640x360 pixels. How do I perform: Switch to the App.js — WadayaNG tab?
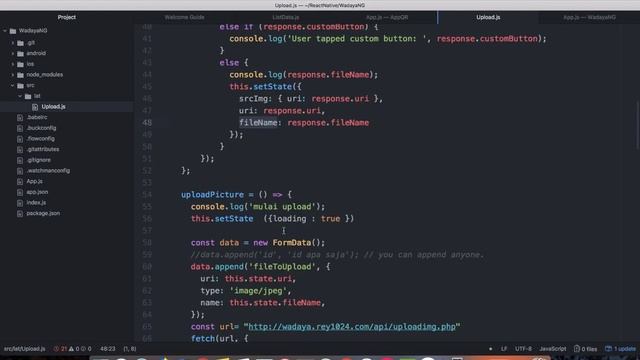coord(589,17)
